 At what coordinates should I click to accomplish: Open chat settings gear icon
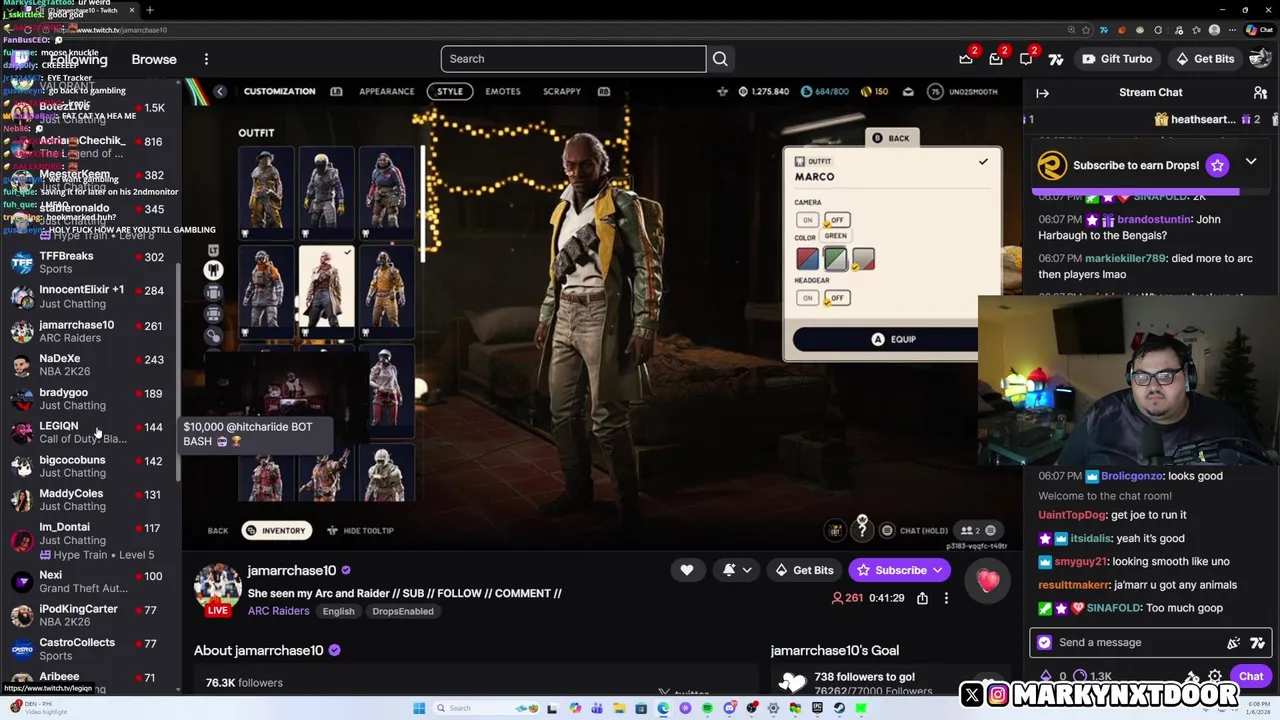(1214, 677)
